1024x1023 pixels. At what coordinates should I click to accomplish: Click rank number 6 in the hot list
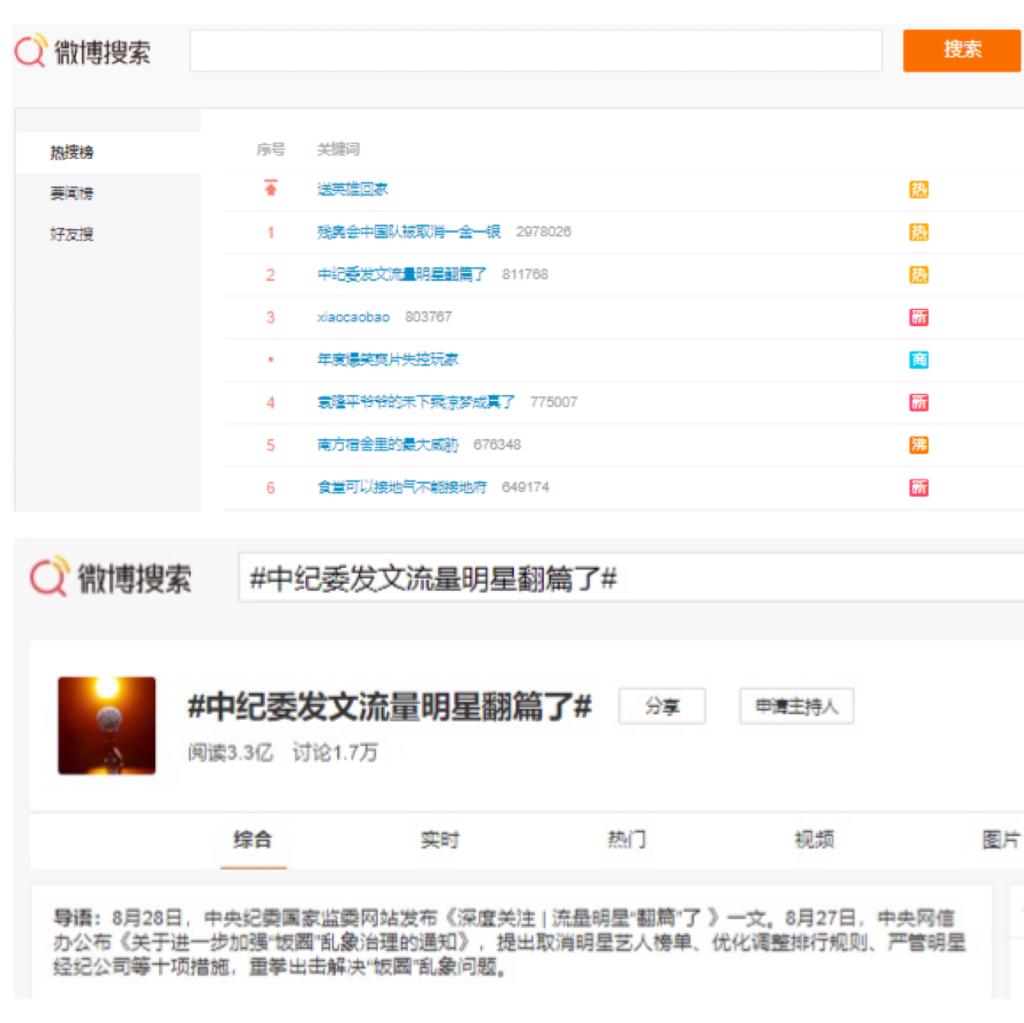[x=270, y=487]
